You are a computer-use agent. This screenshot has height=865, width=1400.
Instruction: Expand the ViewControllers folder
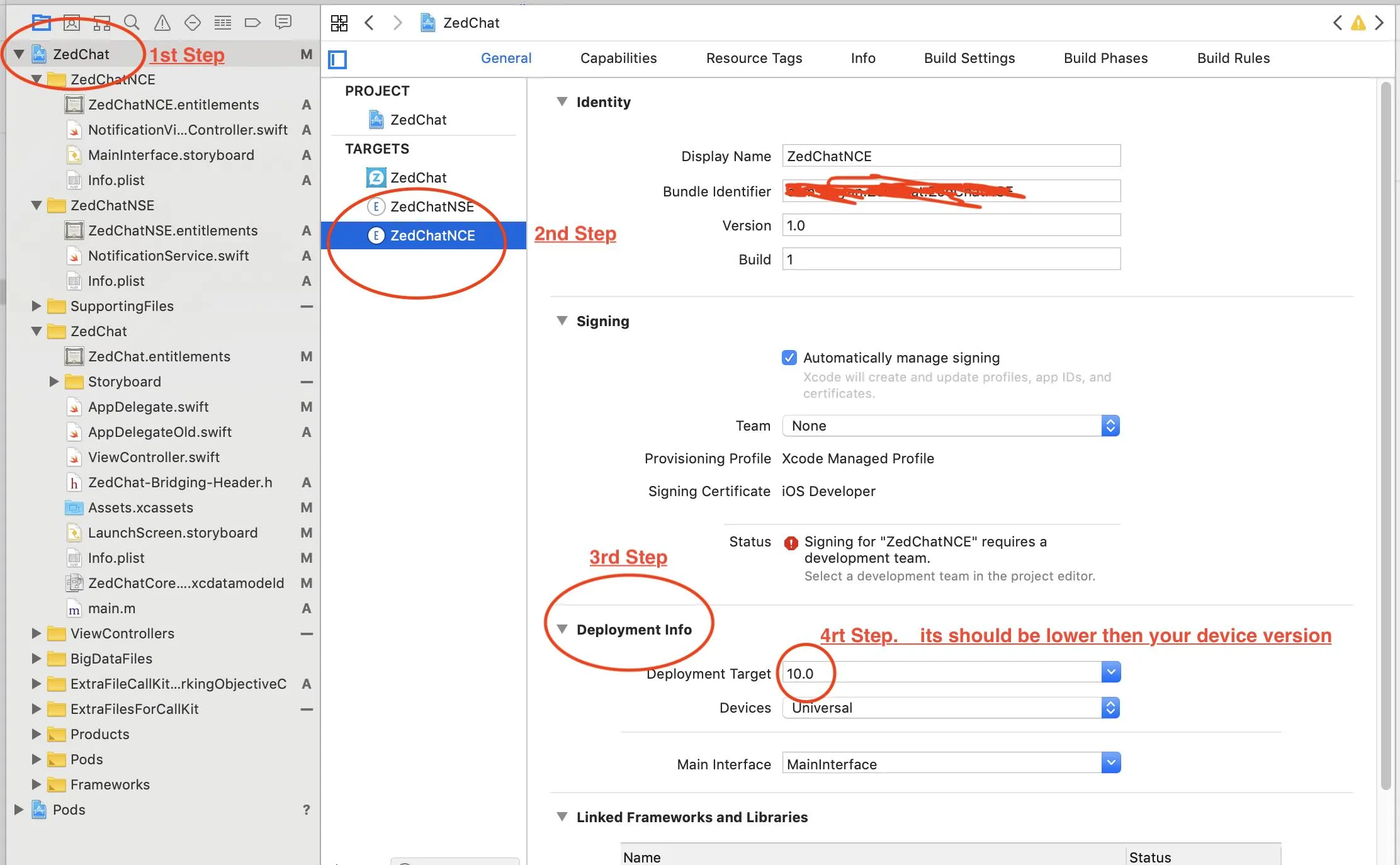[37, 633]
